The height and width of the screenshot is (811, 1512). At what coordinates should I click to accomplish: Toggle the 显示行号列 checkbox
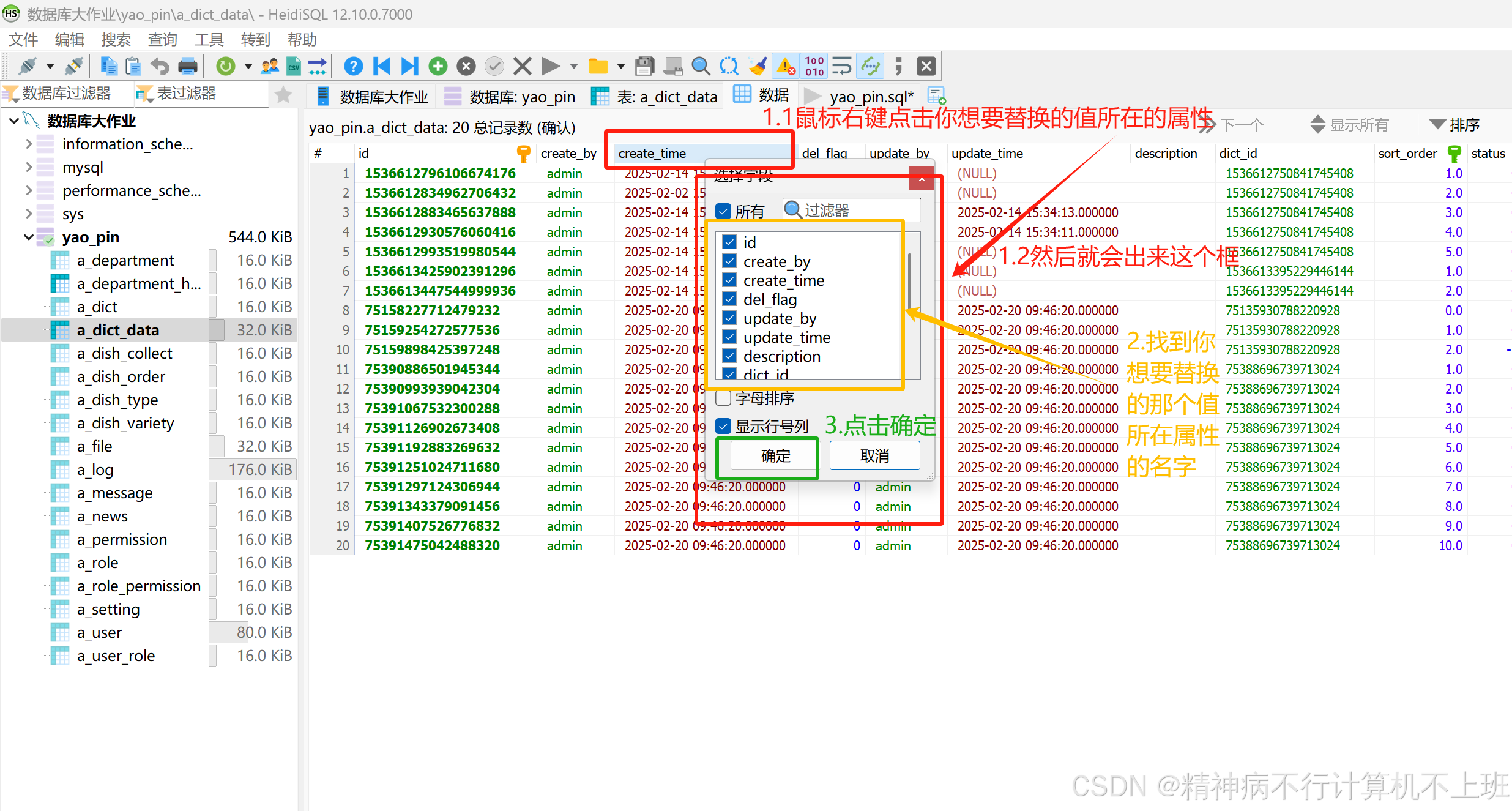724,426
